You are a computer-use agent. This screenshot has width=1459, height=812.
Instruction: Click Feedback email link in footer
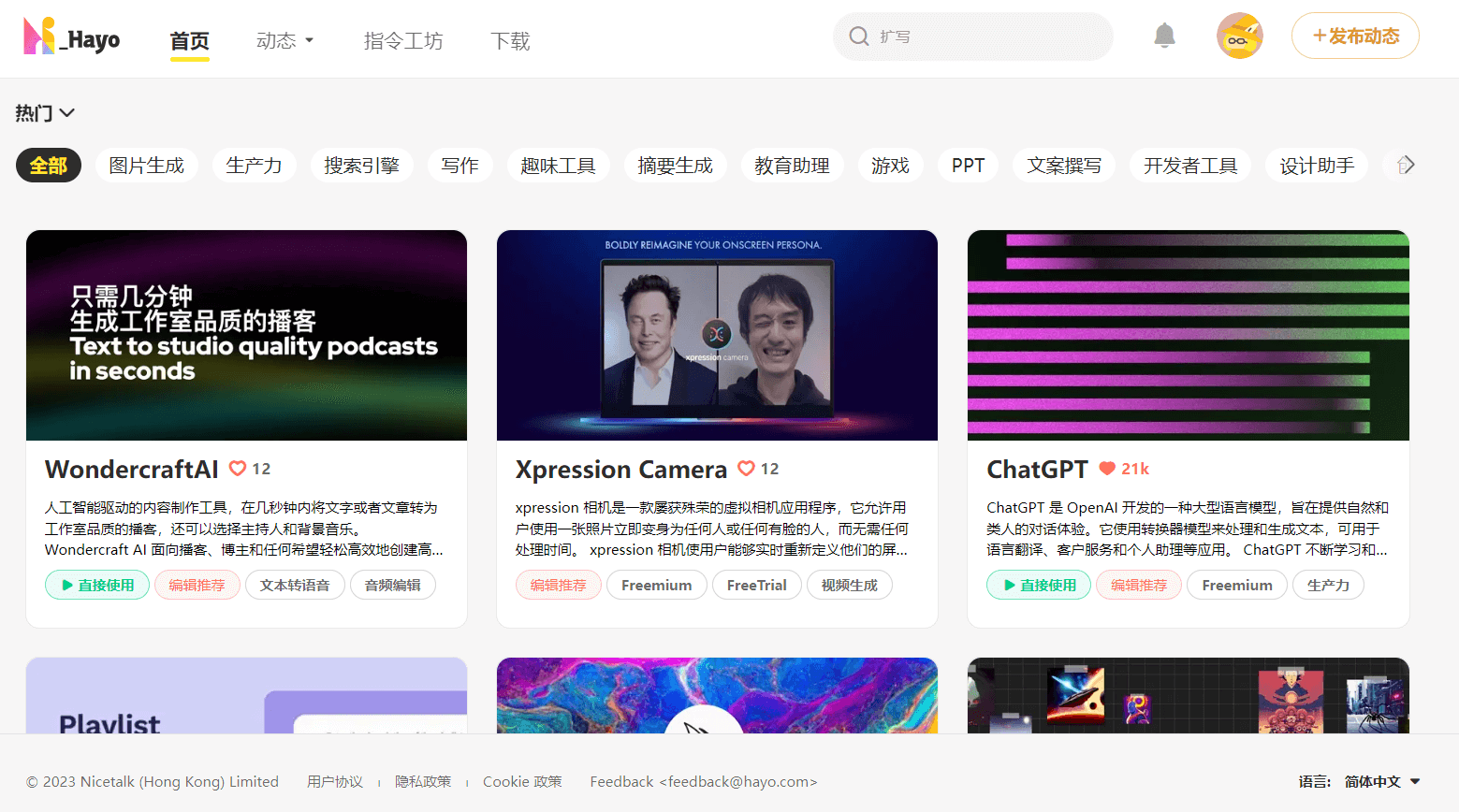click(x=704, y=781)
